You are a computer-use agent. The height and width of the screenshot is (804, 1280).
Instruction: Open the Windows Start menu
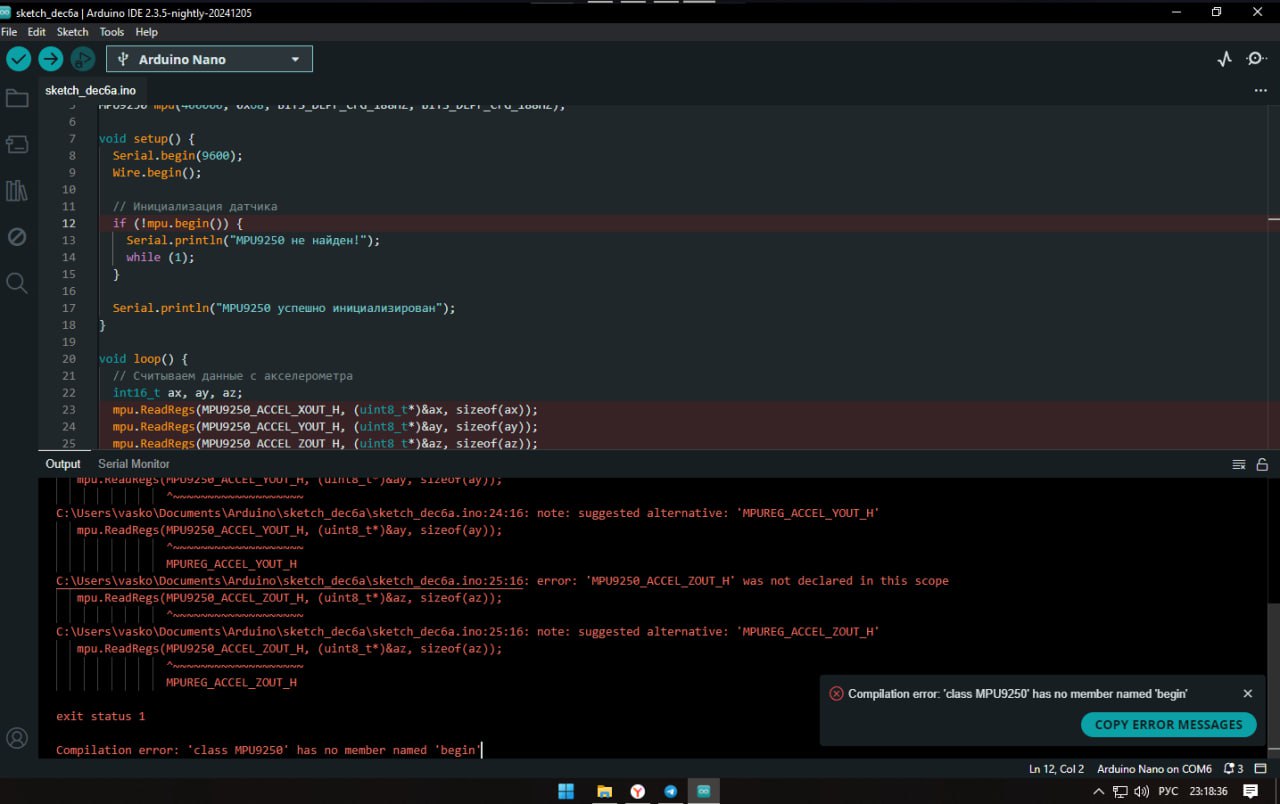pos(566,791)
